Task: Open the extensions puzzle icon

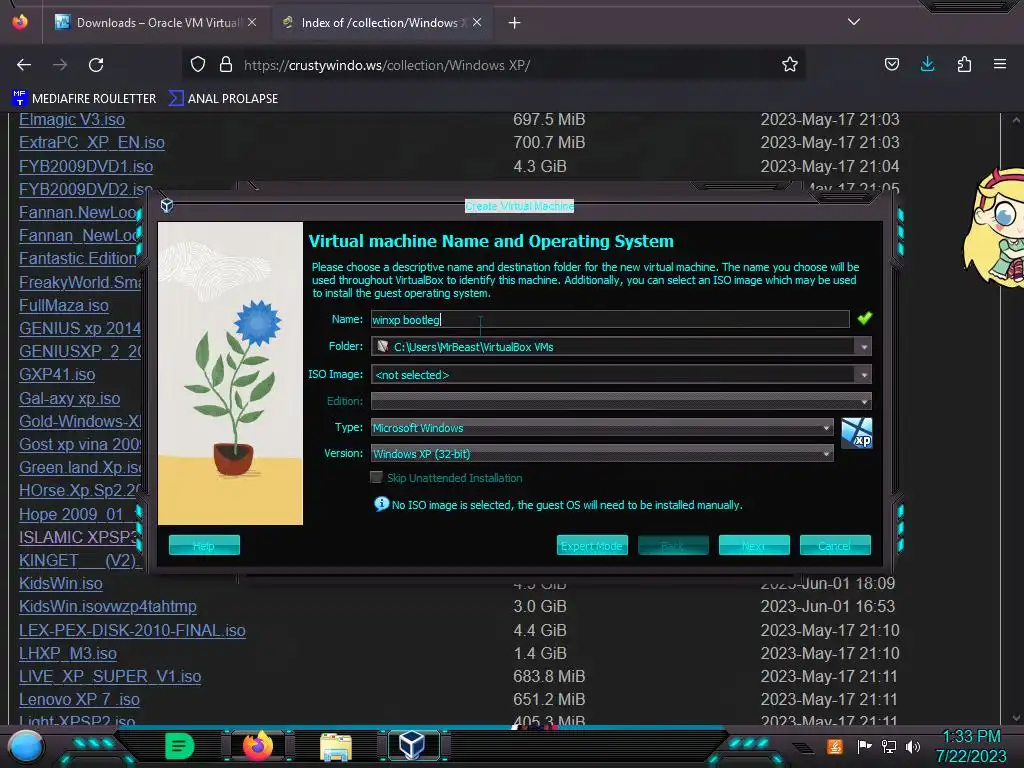Action: pos(964,64)
